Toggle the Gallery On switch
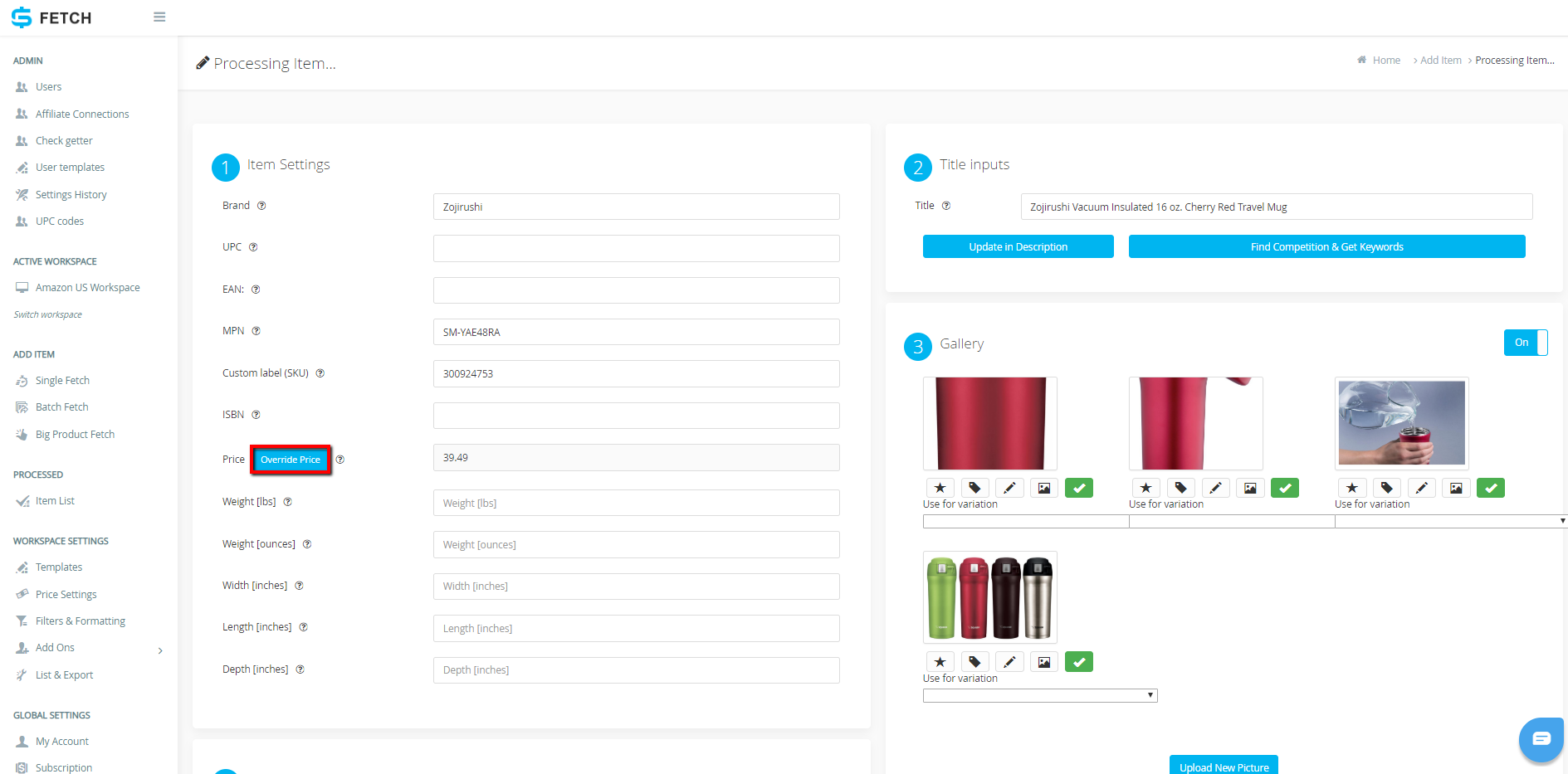1568x774 pixels. click(x=1526, y=343)
